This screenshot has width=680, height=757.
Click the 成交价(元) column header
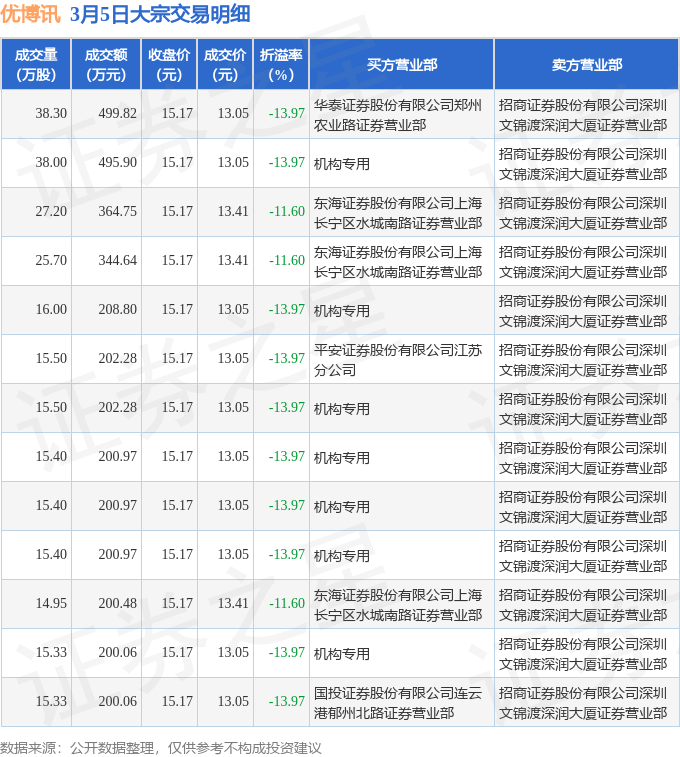[x=225, y=65]
